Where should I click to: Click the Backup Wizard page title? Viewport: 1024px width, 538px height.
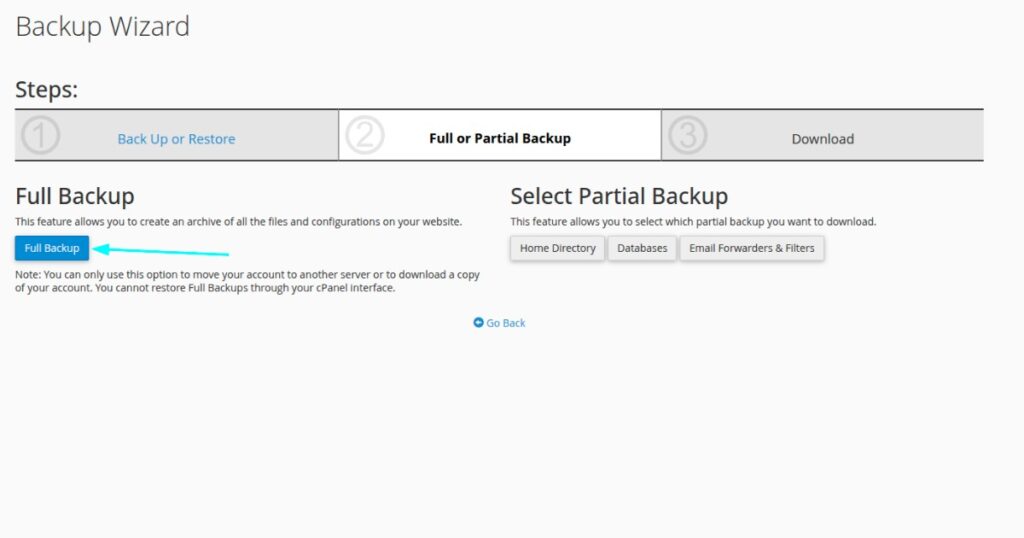(102, 27)
